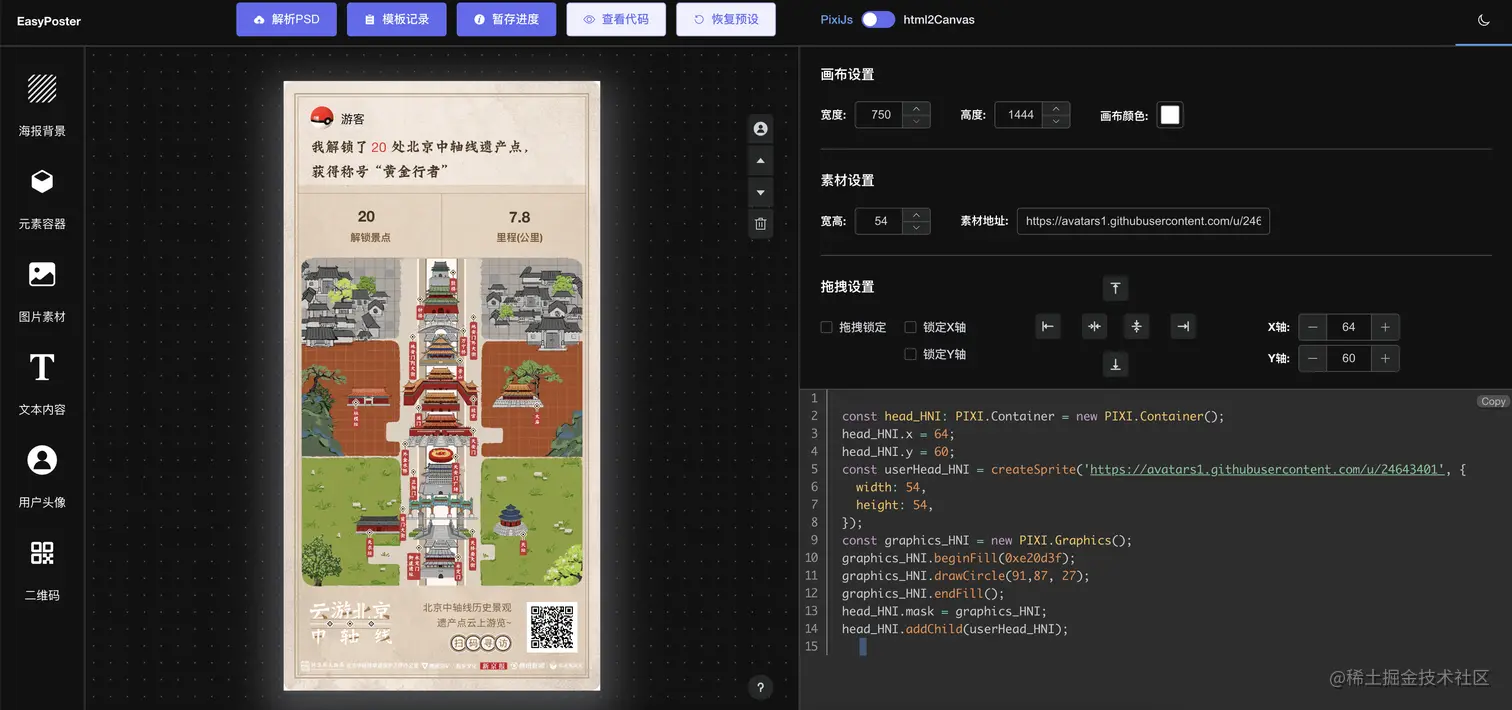Click 暂存进度 save progress button
The height and width of the screenshot is (710, 1512).
[x=506, y=19]
